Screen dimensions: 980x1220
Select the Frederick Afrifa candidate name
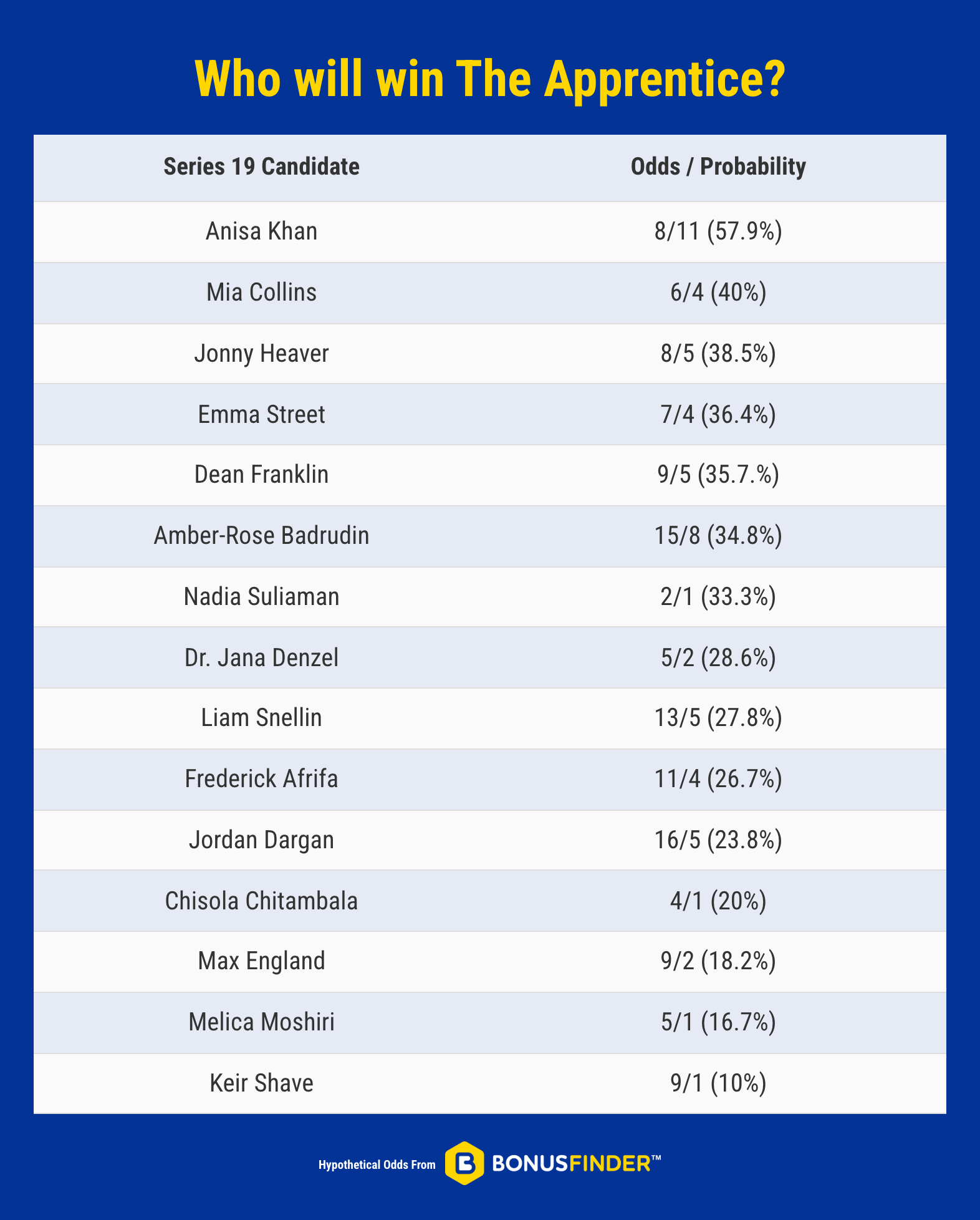tap(261, 779)
